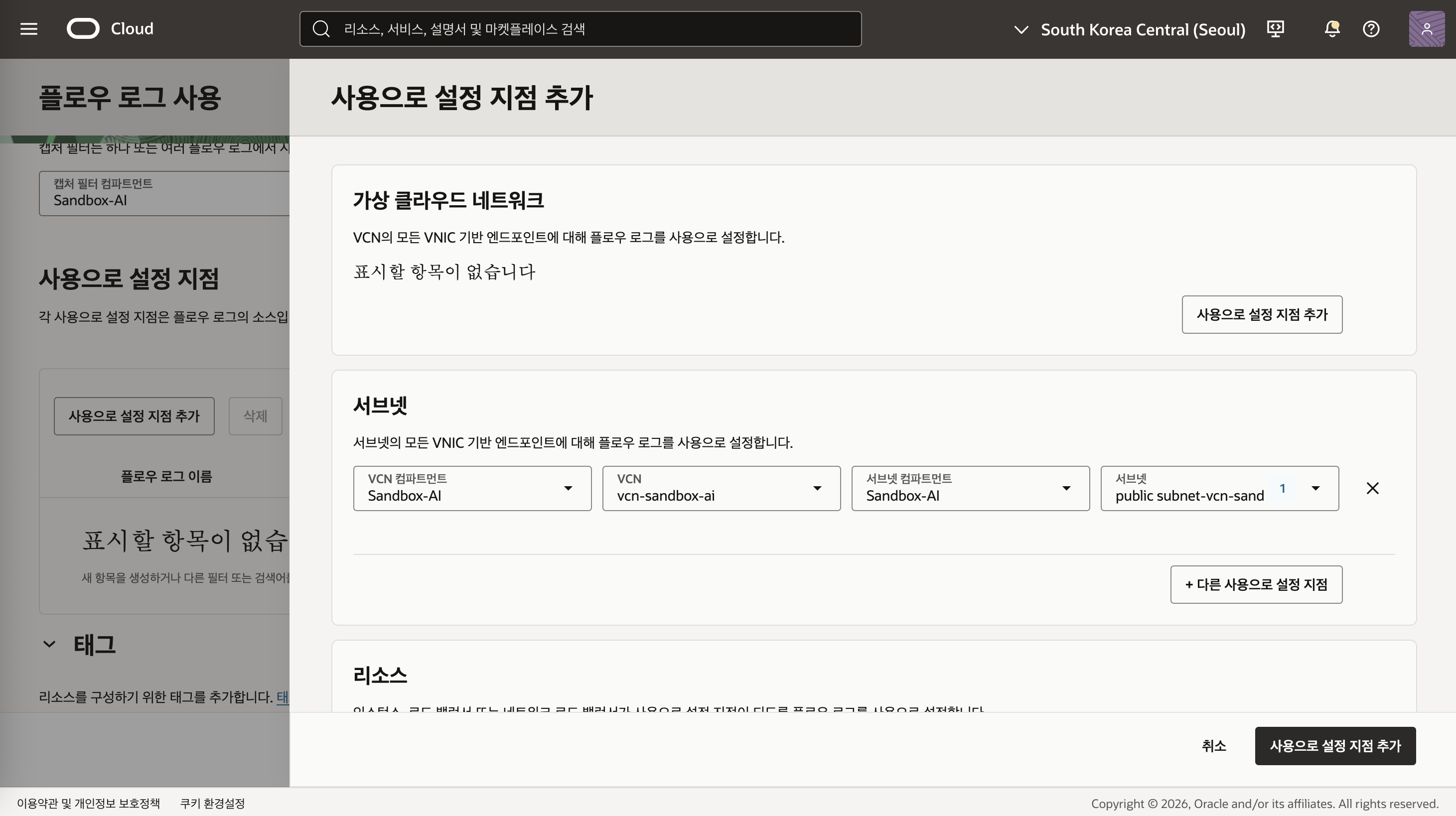Open the notifications bell
This screenshot has height=816, width=1456.
click(x=1331, y=29)
